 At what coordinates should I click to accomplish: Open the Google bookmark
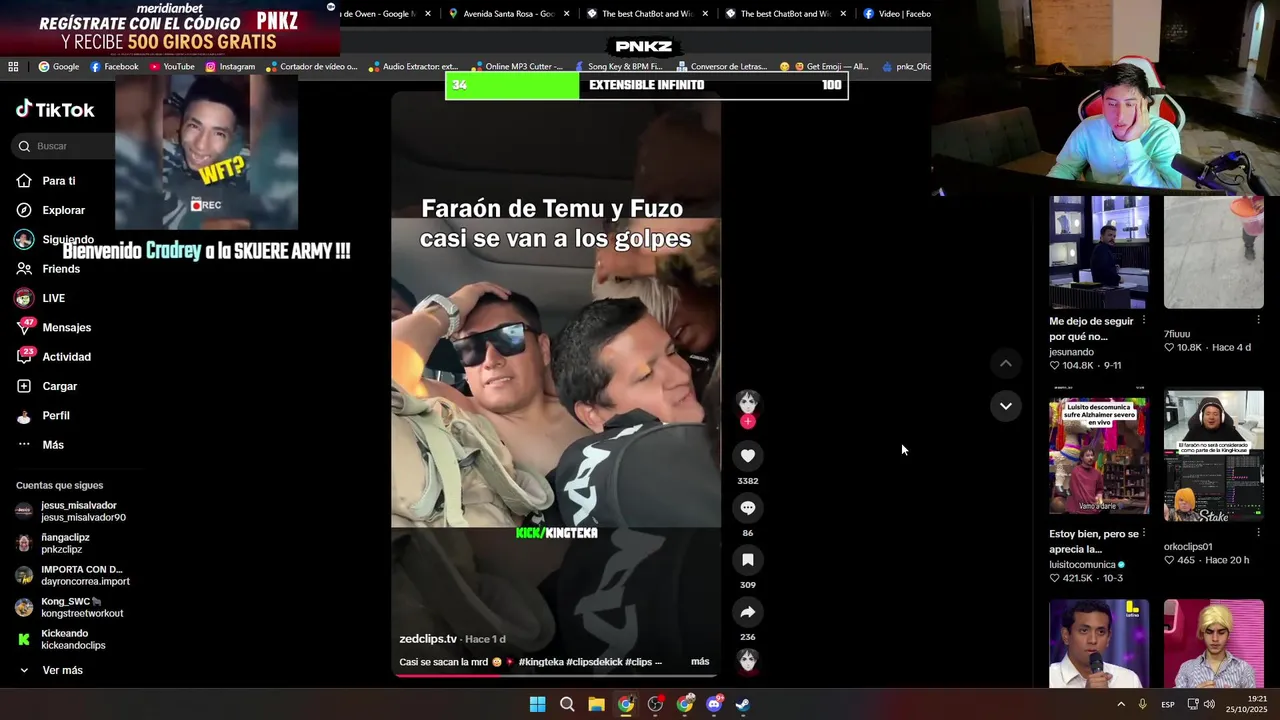click(x=59, y=67)
